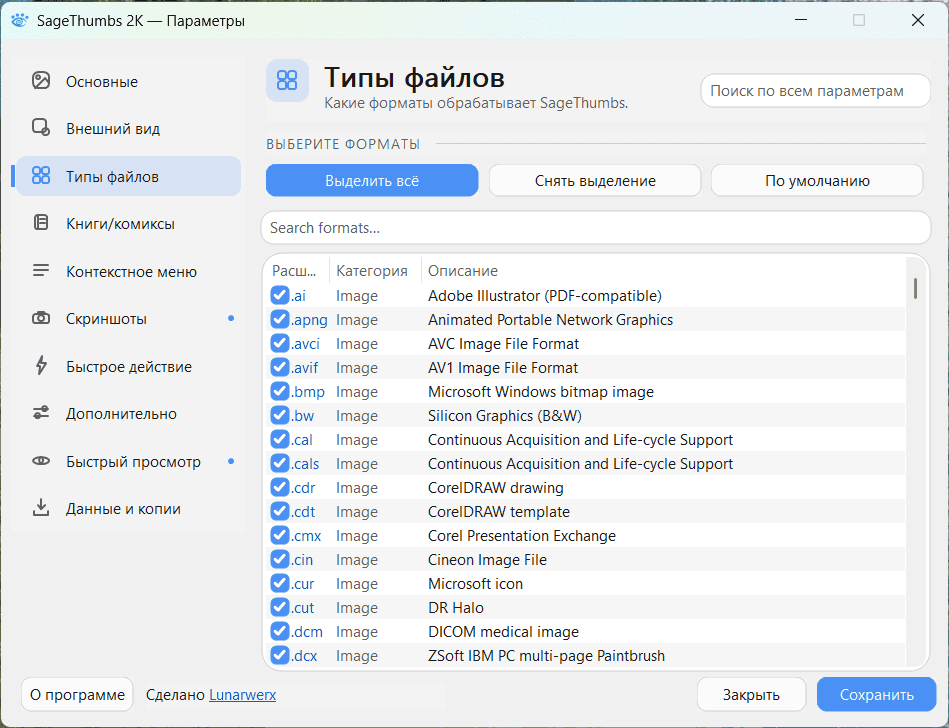Open the Скриншоты section
The width and height of the screenshot is (949, 728).
128,318
